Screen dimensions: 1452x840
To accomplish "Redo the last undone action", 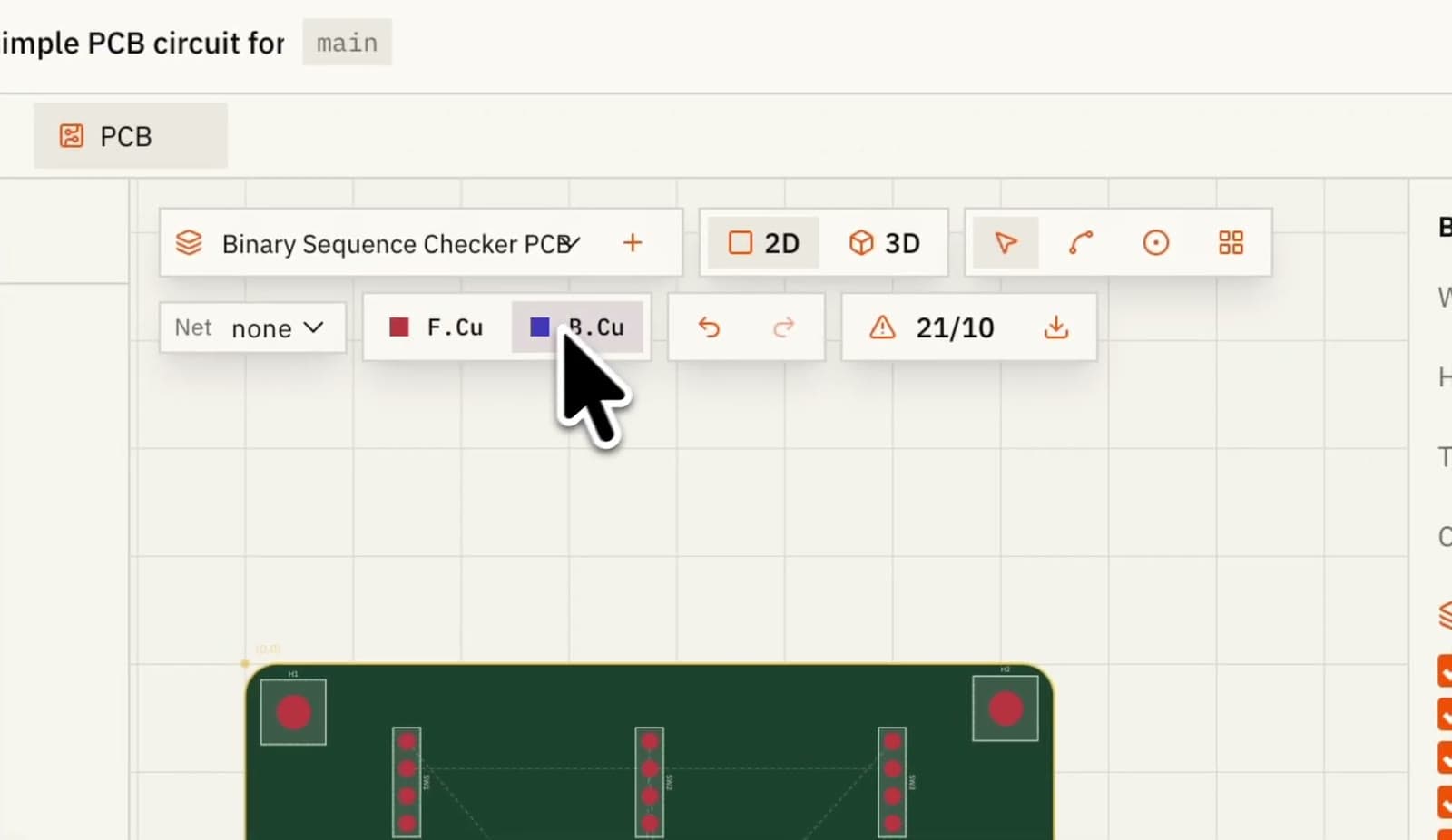I will click(x=784, y=327).
